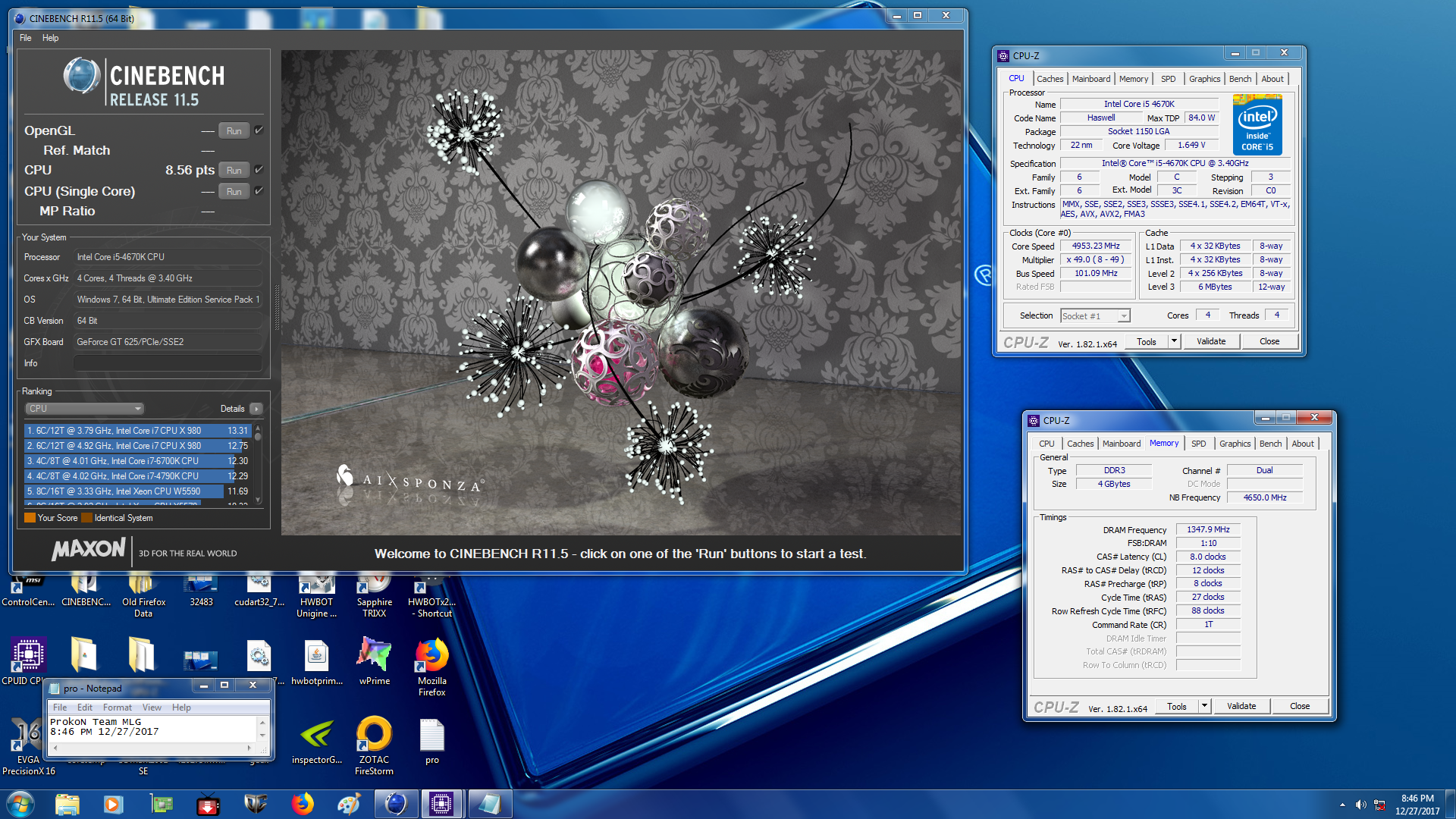Open the 32483 image file icon
1456x819 pixels.
pyautogui.click(x=201, y=591)
